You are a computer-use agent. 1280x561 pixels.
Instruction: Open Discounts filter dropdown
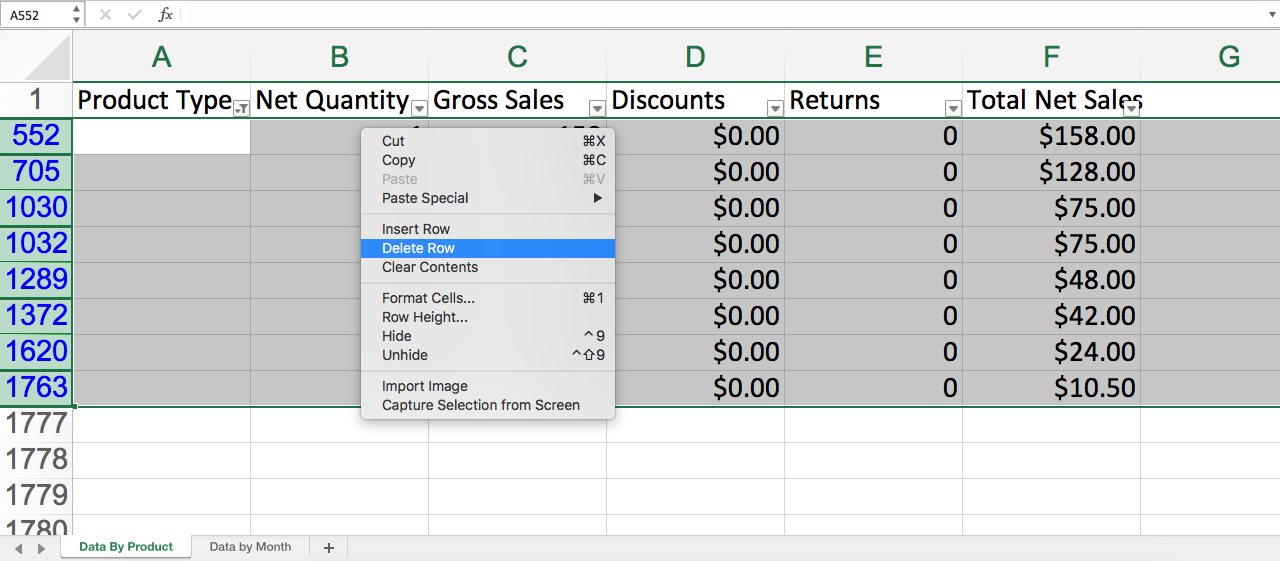tap(775, 108)
